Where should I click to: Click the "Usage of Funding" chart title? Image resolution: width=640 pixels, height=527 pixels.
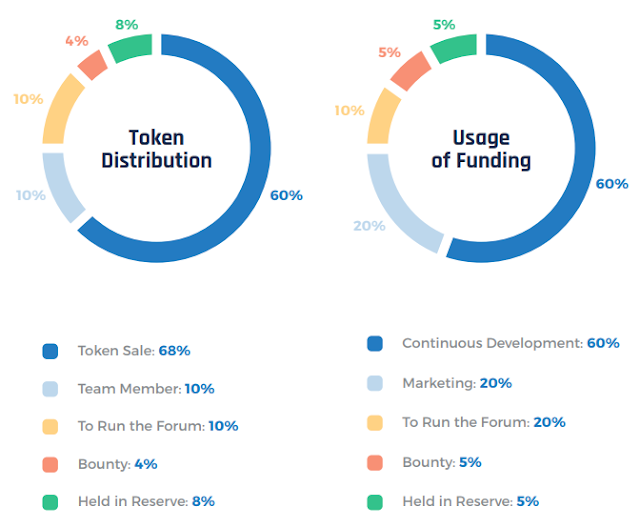coord(481,149)
